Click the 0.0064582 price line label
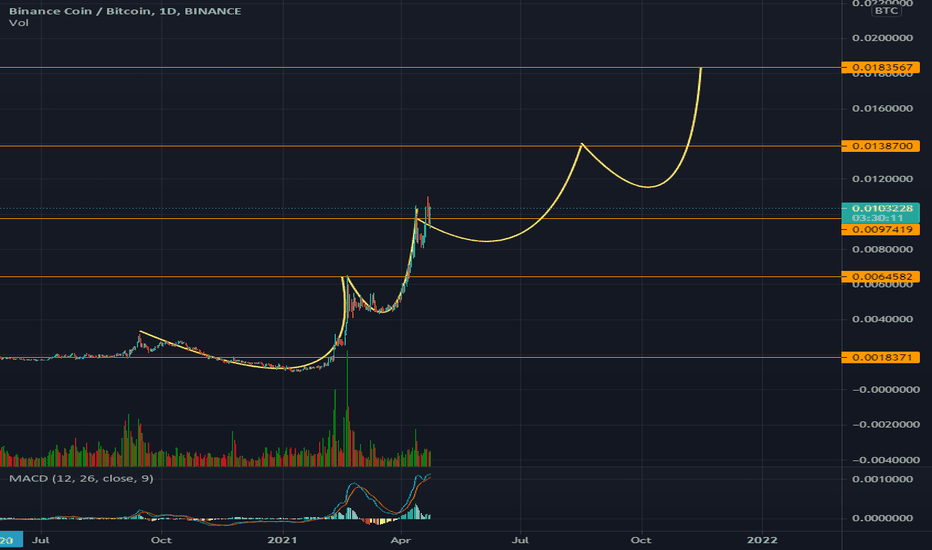 click(x=881, y=276)
